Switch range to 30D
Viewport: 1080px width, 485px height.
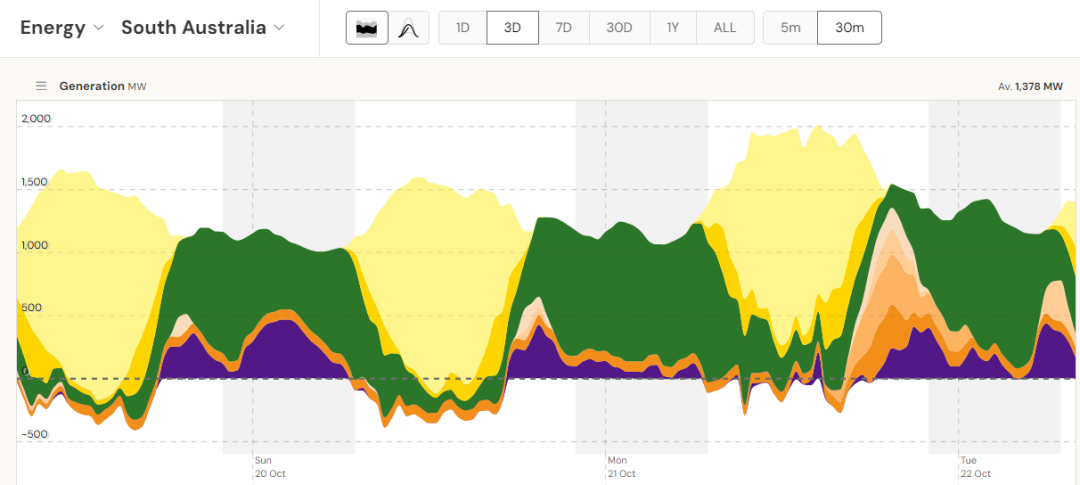tap(619, 28)
